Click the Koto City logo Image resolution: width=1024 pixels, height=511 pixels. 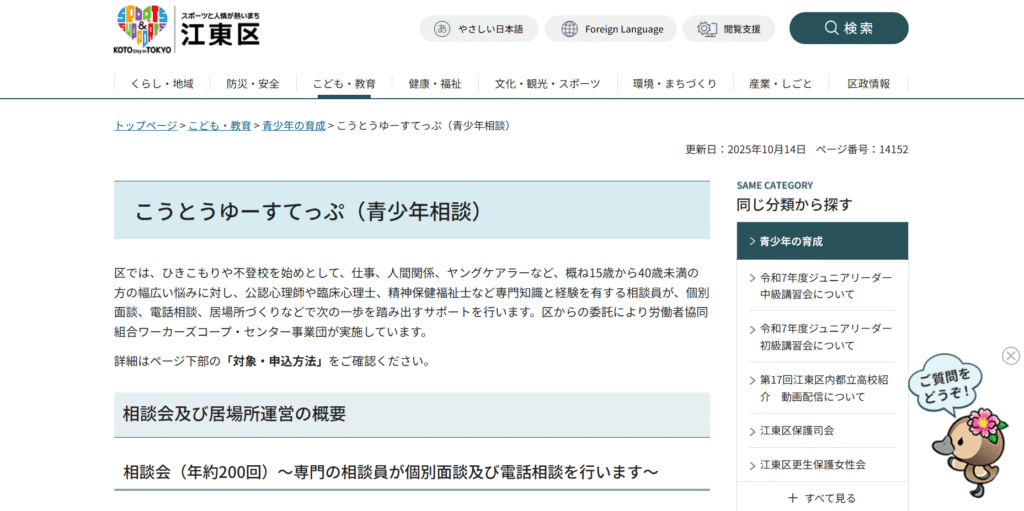pos(187,29)
